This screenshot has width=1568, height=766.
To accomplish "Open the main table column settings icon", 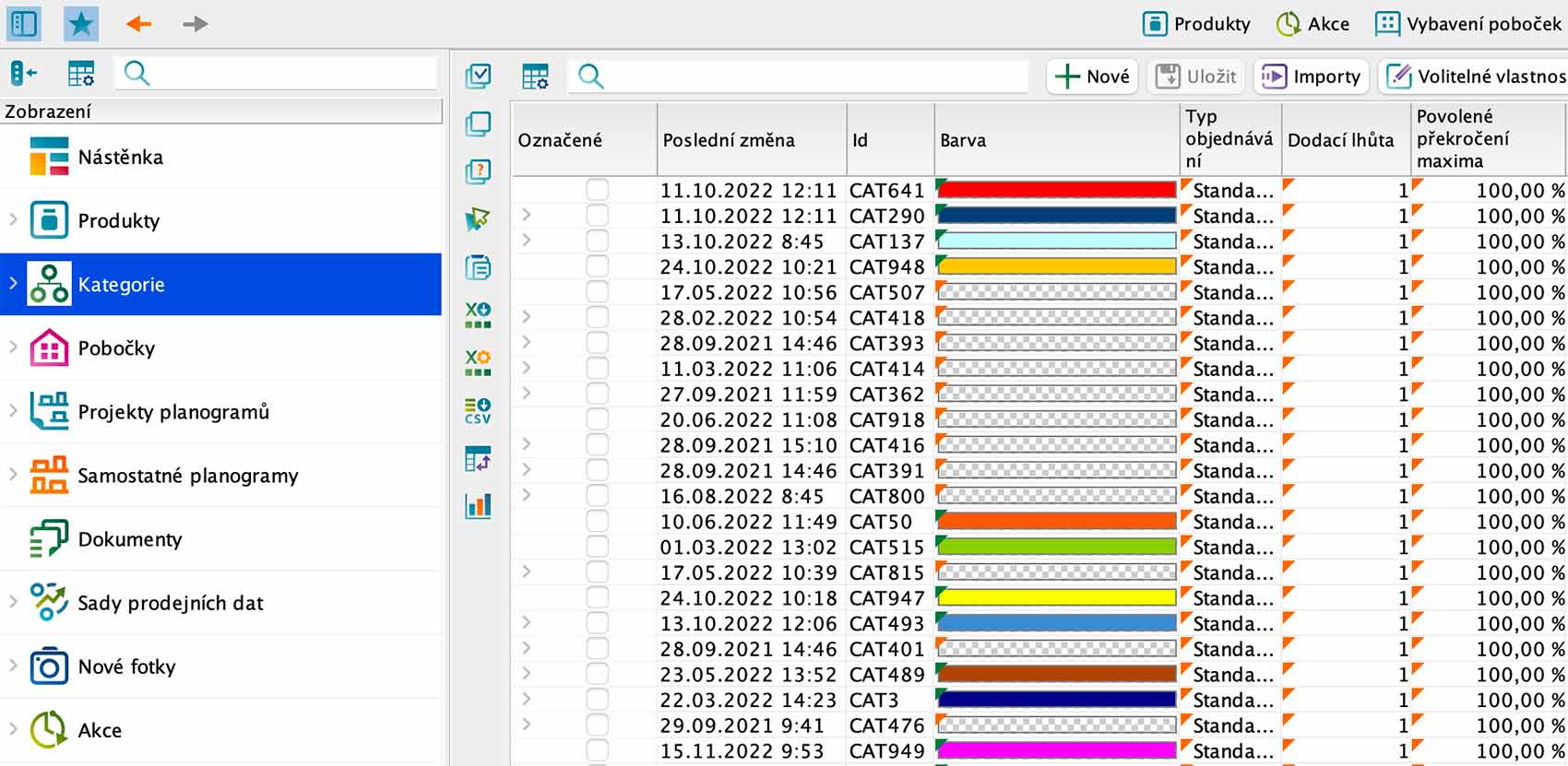I will (535, 77).
